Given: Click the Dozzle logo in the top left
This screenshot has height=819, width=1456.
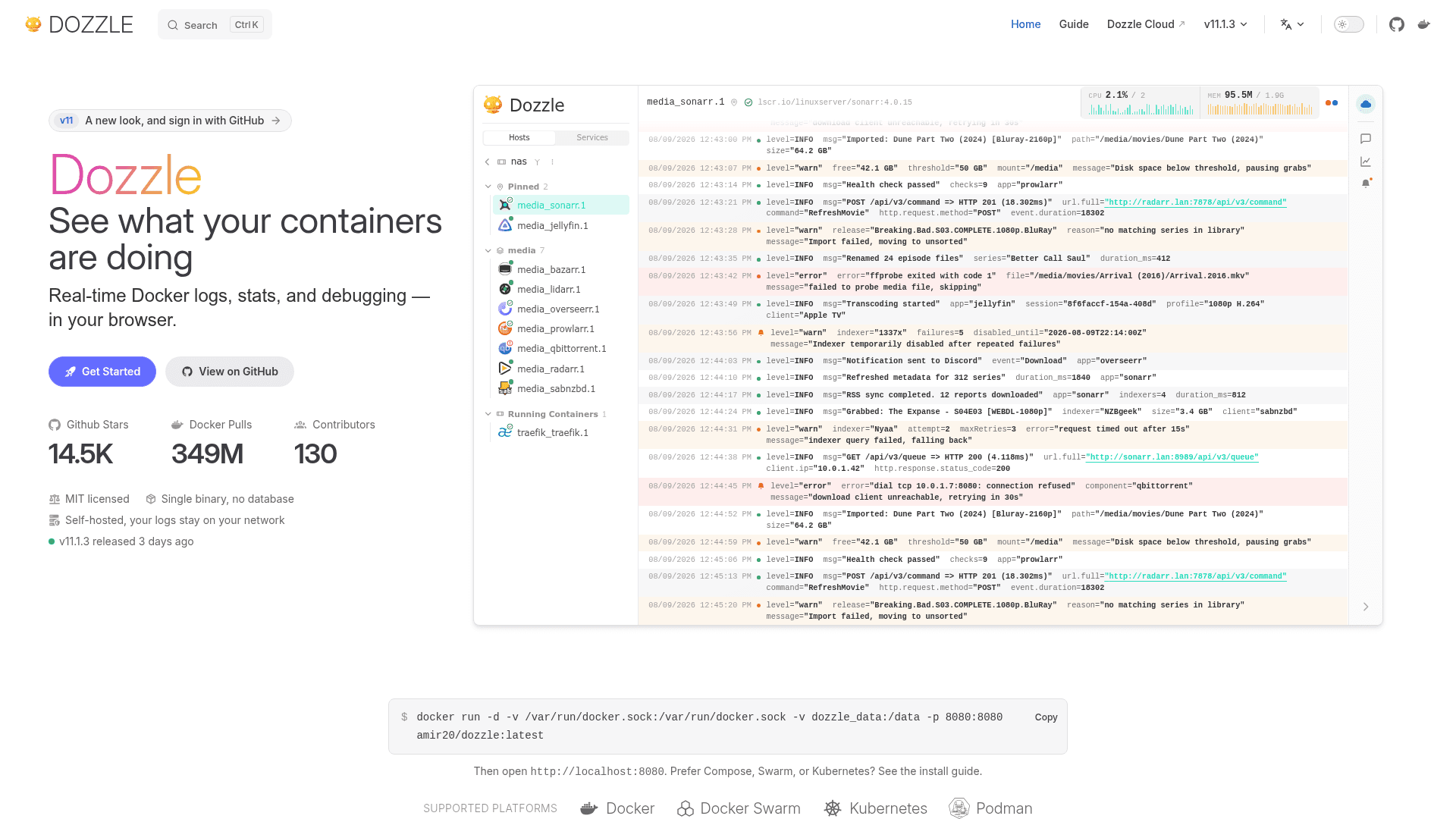Looking at the screenshot, I should pyautogui.click(x=79, y=24).
